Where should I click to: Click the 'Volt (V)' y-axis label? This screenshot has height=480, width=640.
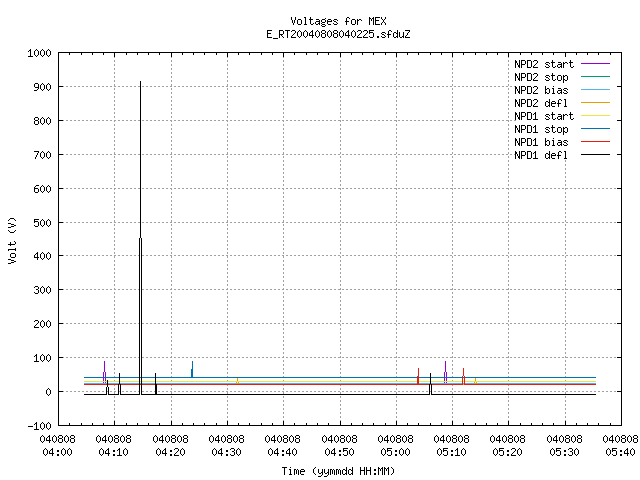point(12,240)
